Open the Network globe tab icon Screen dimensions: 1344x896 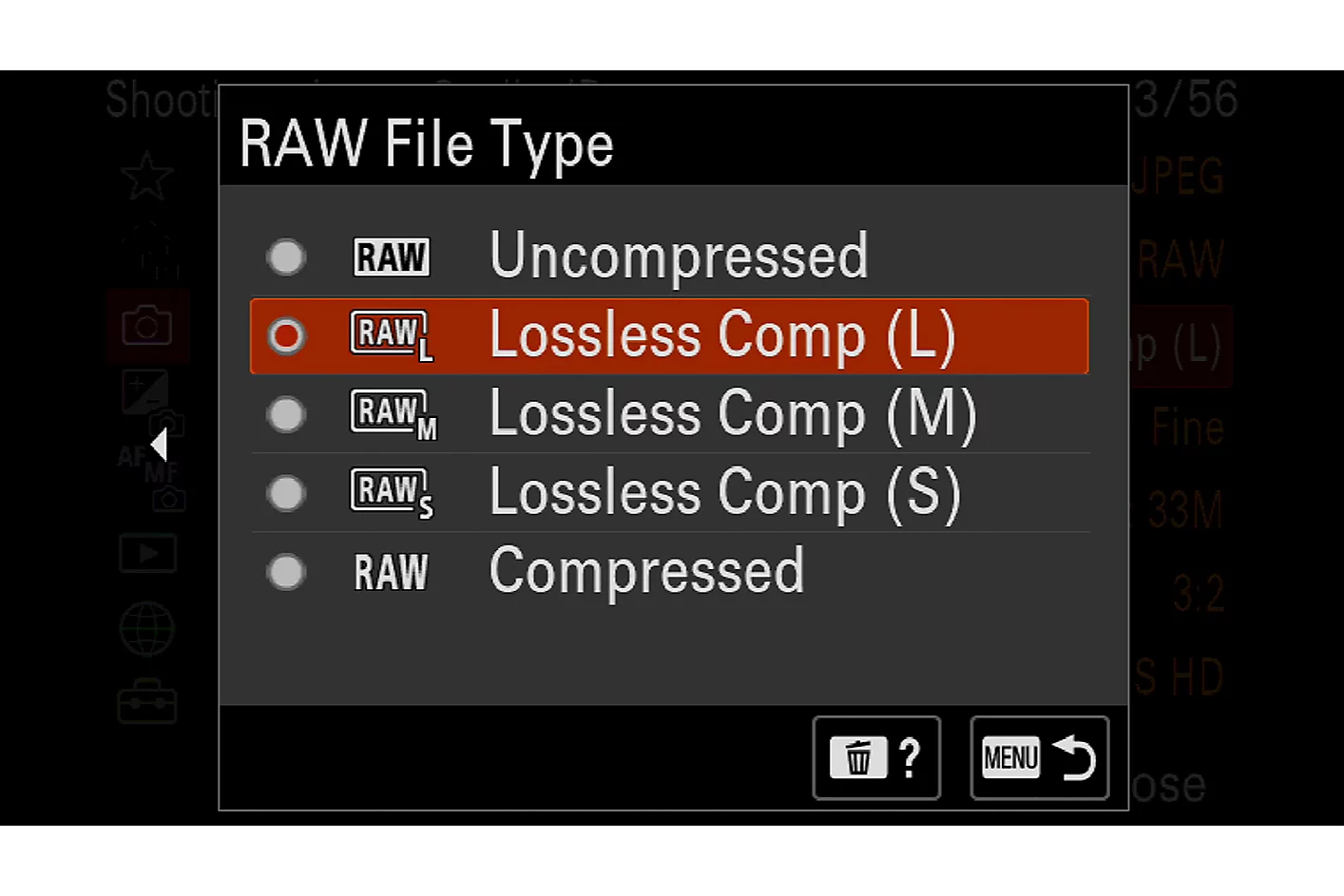pyautogui.click(x=147, y=628)
